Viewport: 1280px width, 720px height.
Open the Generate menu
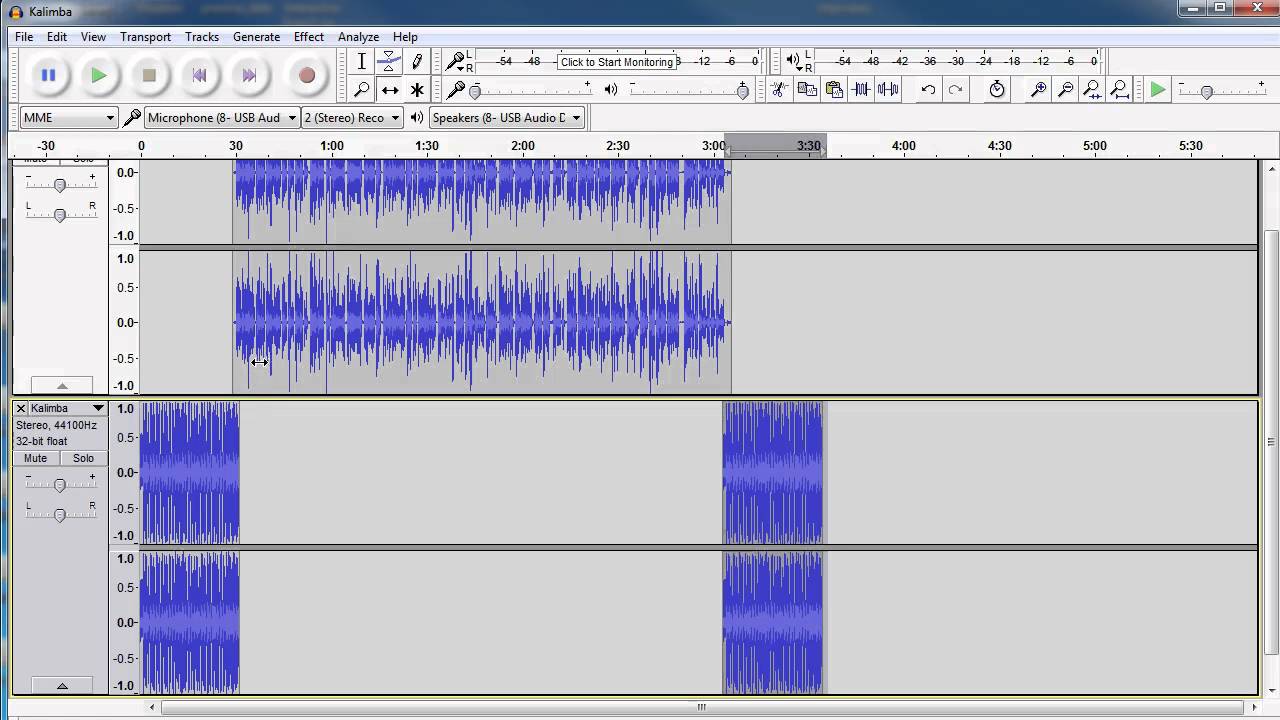(x=256, y=37)
